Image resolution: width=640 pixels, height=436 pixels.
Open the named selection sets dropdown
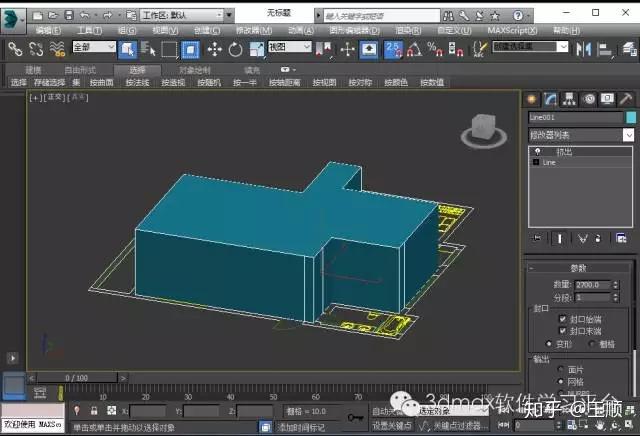[x=530, y=47]
